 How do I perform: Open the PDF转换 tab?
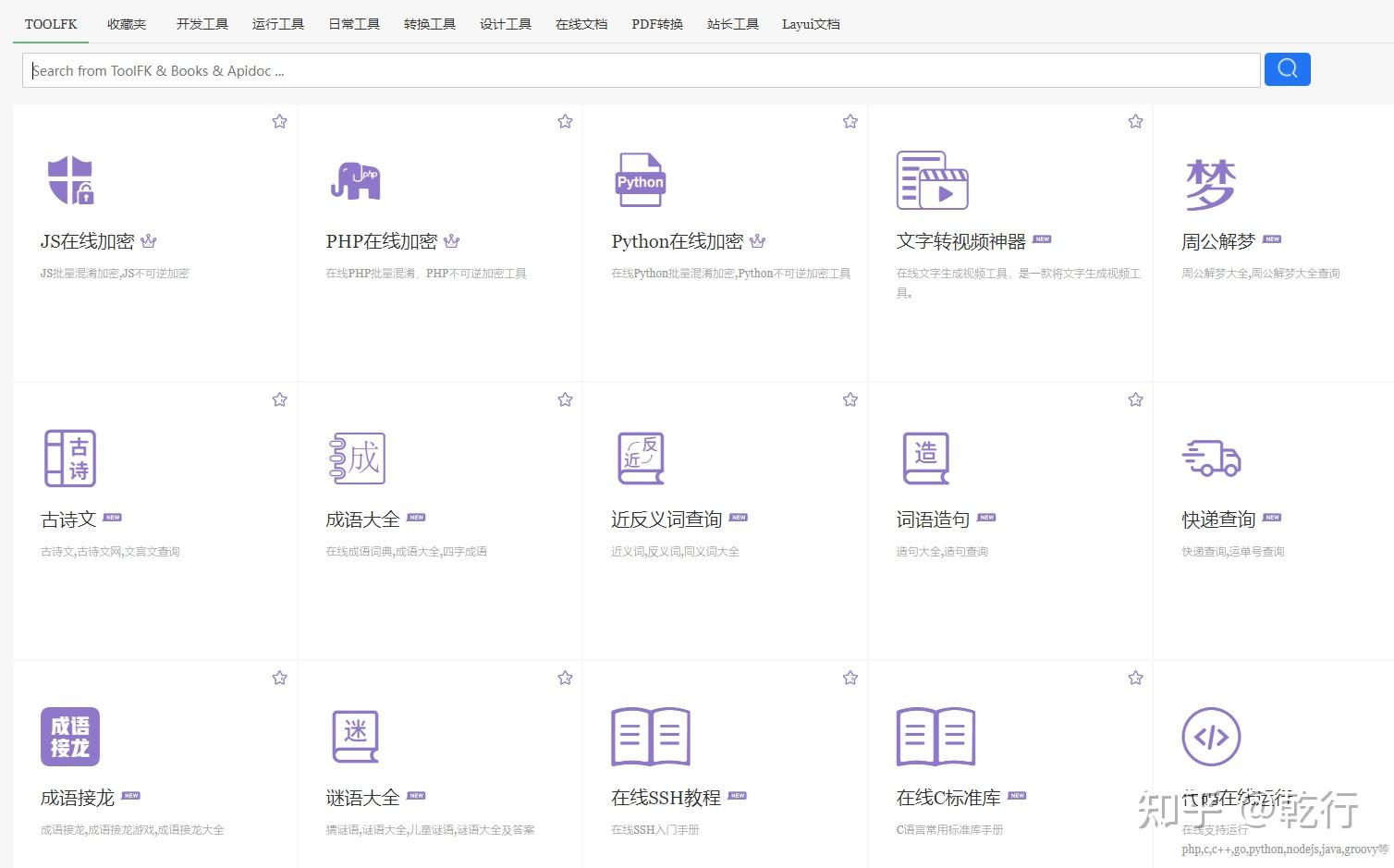point(657,24)
